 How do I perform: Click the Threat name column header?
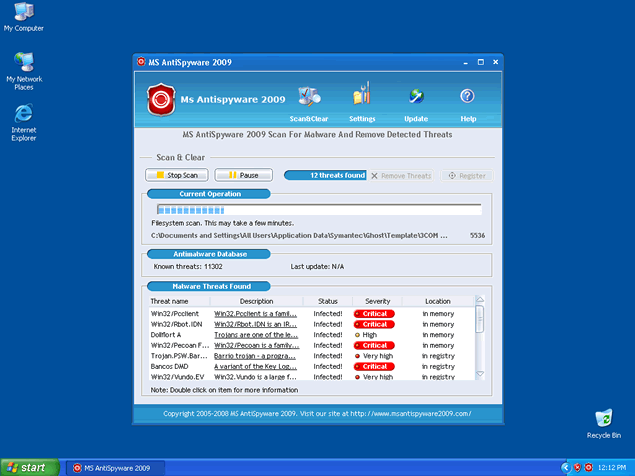pos(169,301)
